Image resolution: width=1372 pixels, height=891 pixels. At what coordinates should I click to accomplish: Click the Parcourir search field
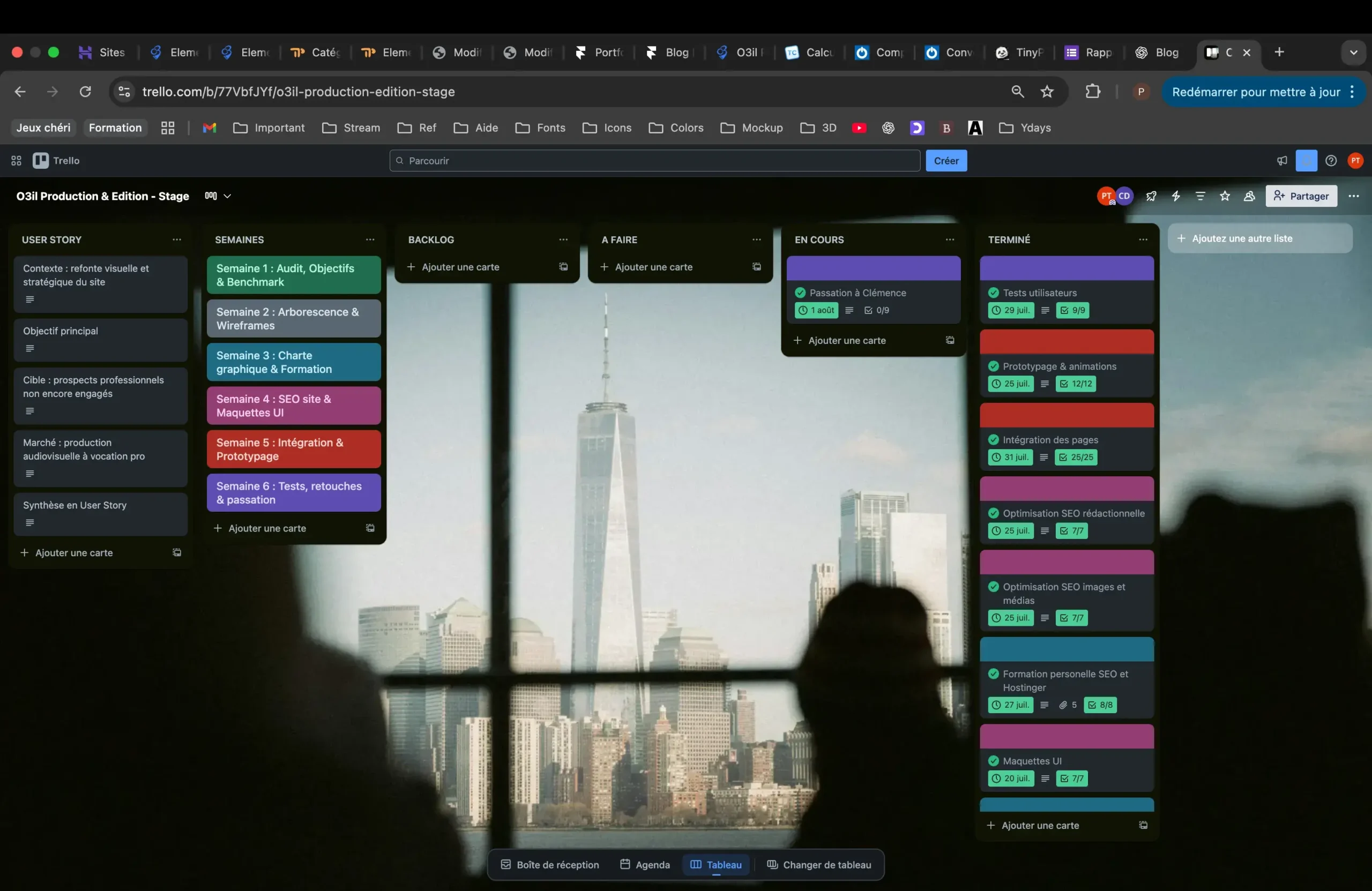point(654,161)
